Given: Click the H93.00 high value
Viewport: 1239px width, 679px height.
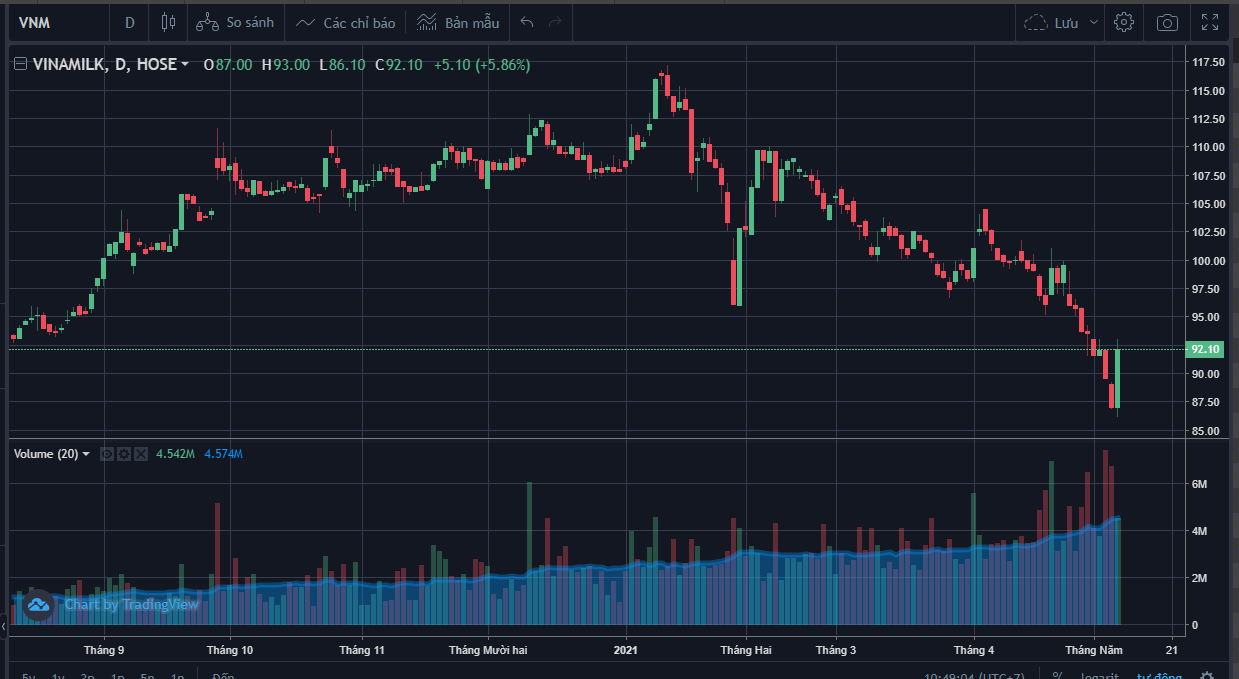Looking at the screenshot, I should [x=286, y=65].
